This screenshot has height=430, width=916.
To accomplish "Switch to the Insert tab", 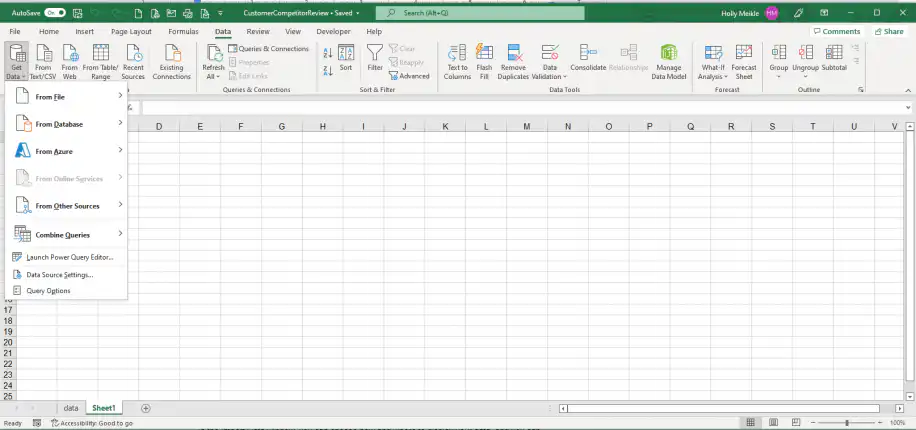I will [x=85, y=32].
